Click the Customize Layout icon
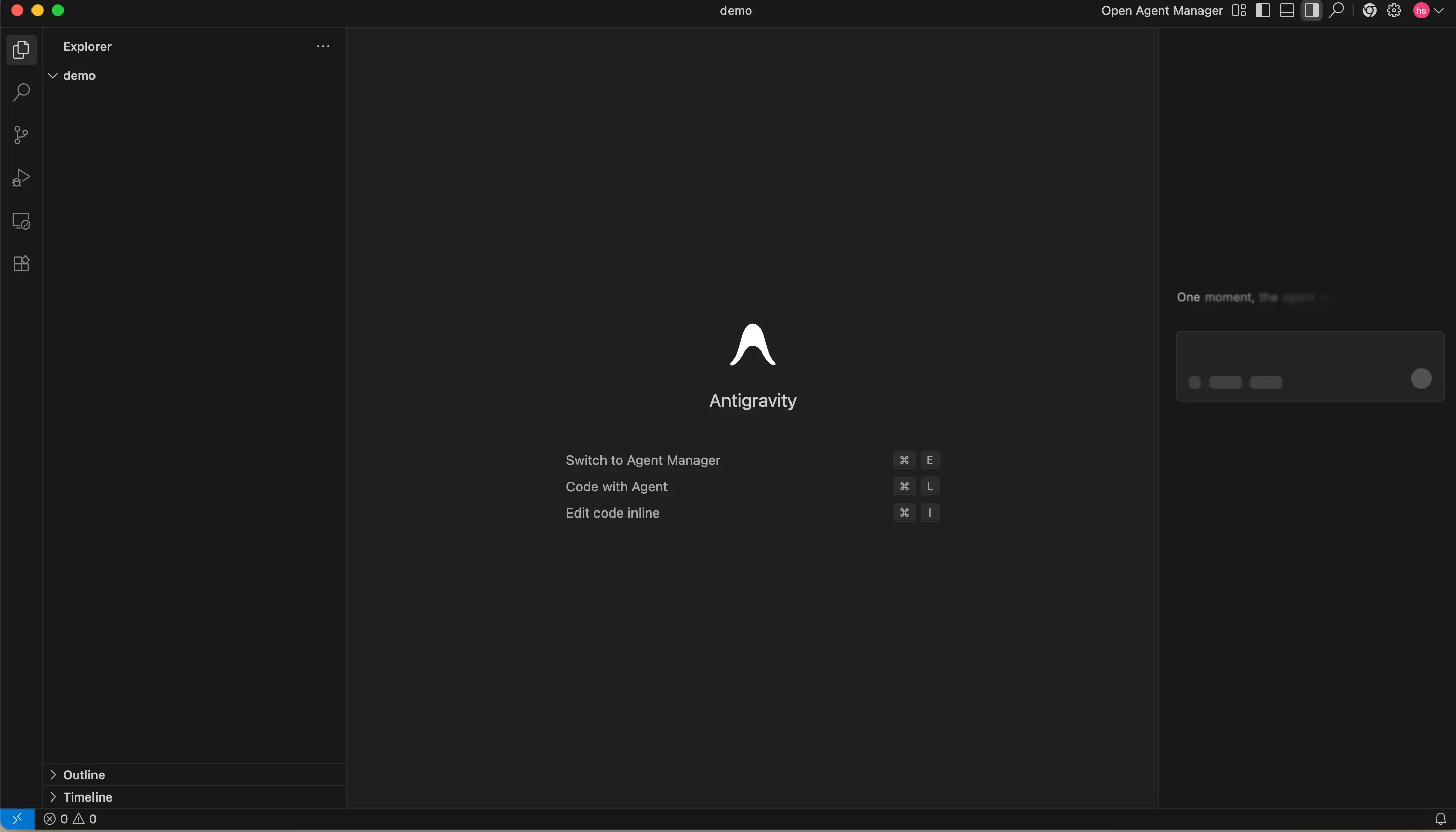This screenshot has width=1456, height=832. (1239, 10)
